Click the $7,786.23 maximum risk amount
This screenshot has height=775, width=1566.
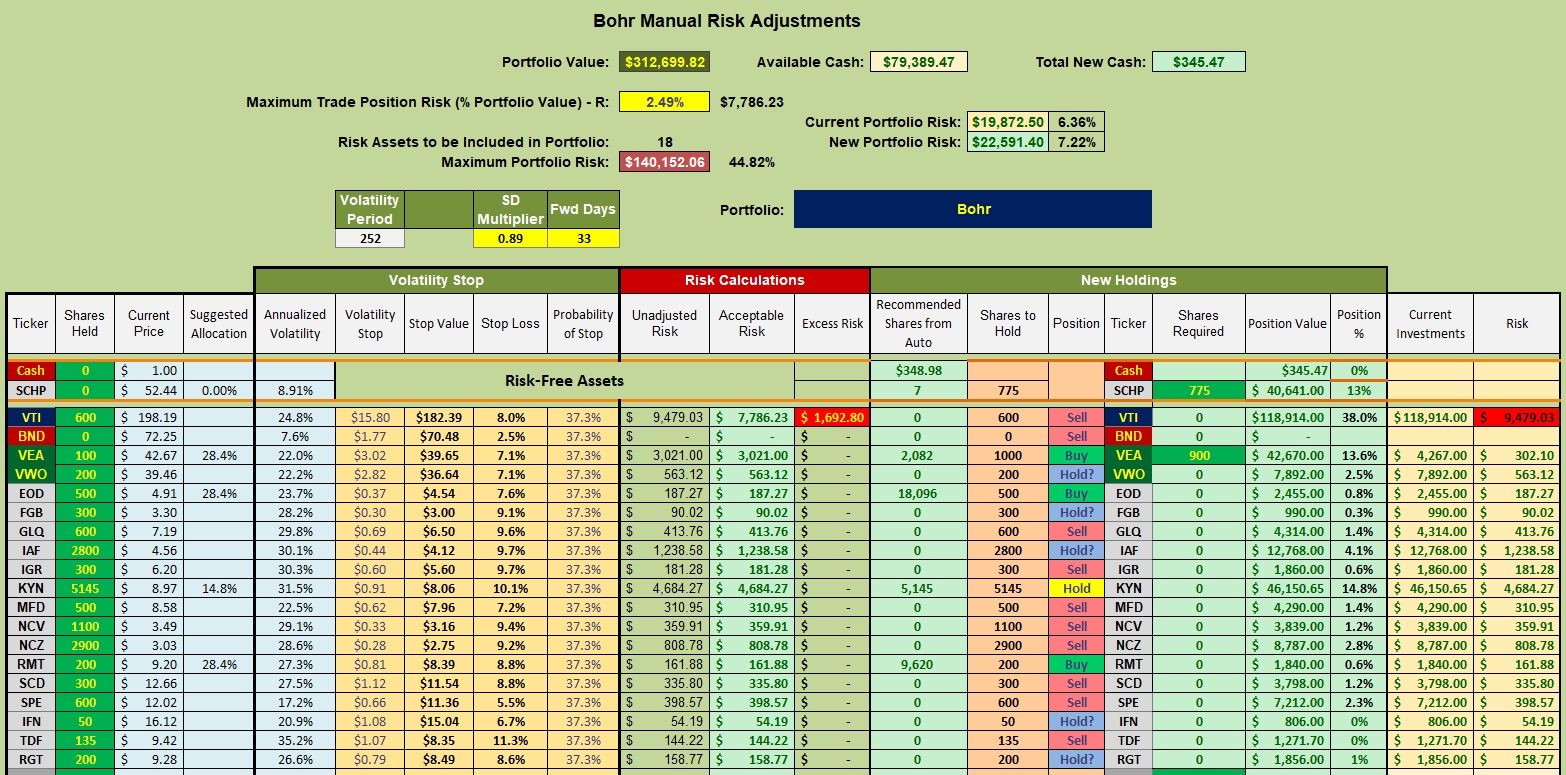point(752,102)
